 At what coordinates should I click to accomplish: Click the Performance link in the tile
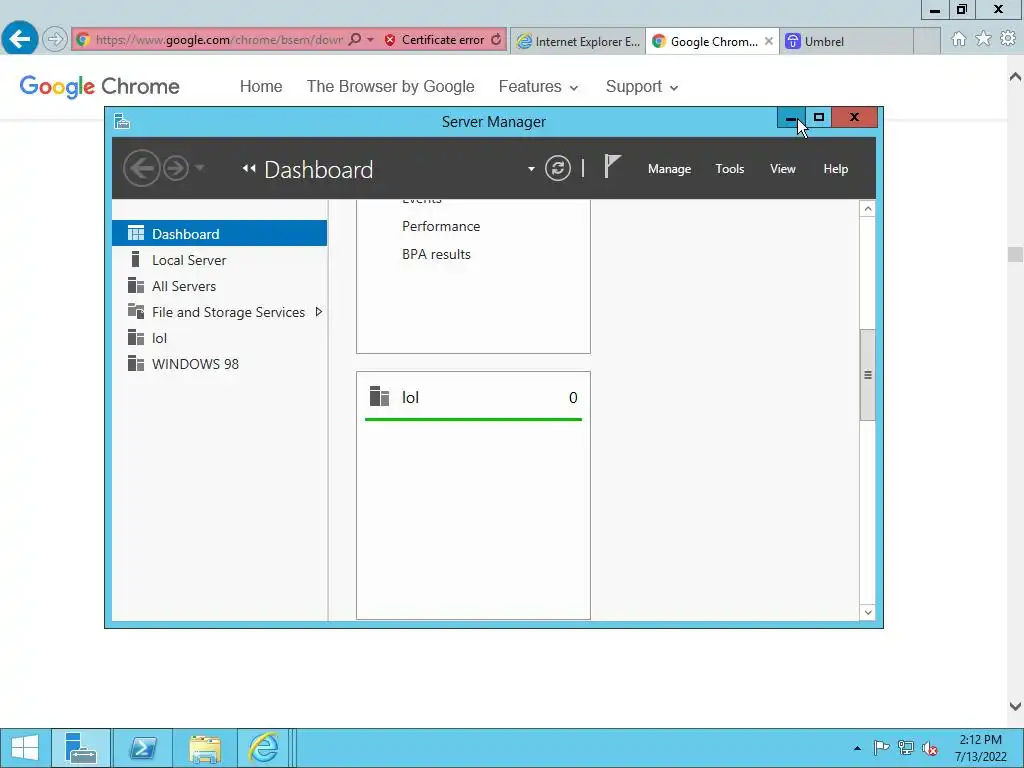pyautogui.click(x=441, y=226)
